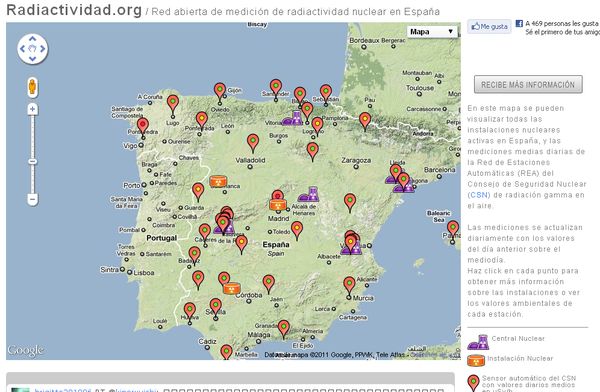This screenshot has width=600, height=392.
Task: Click the Instalación Nuclear legend icon
Action: [x=476, y=360]
